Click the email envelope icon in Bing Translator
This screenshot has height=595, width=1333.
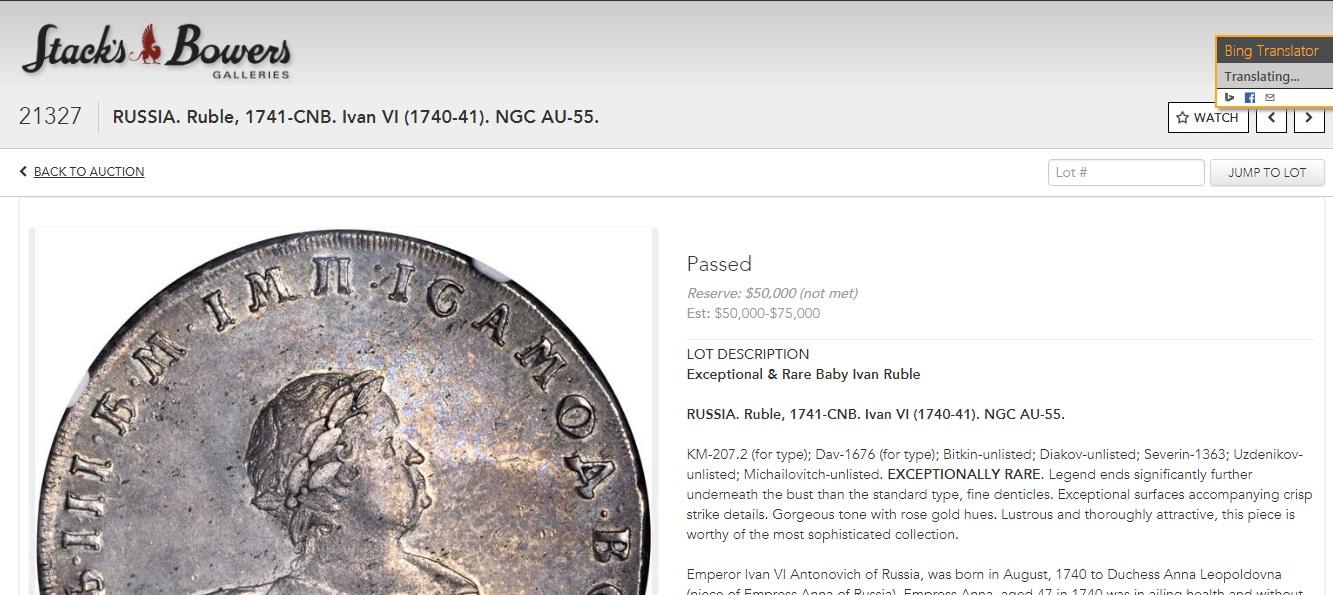click(x=1270, y=97)
